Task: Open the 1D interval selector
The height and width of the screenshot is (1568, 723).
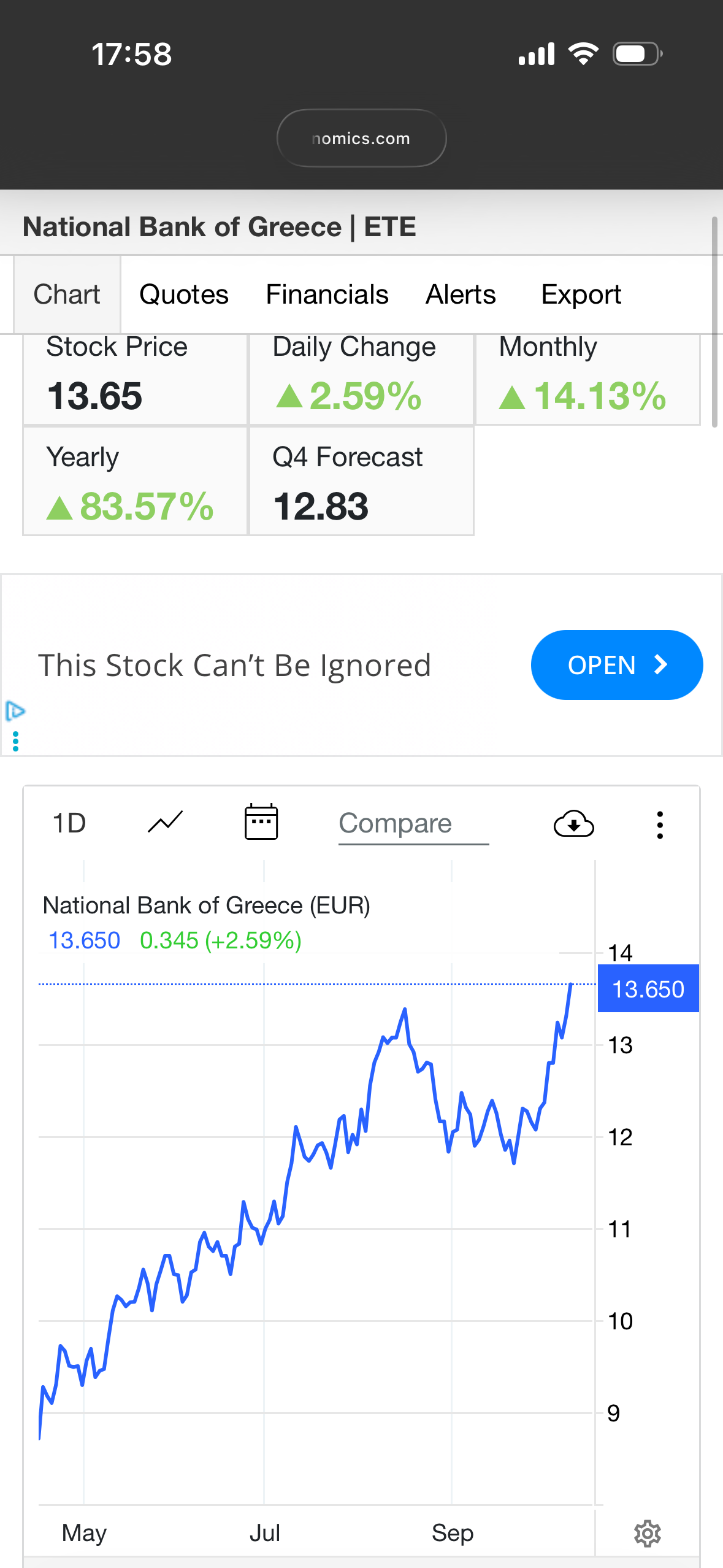Action: pyautogui.click(x=69, y=823)
